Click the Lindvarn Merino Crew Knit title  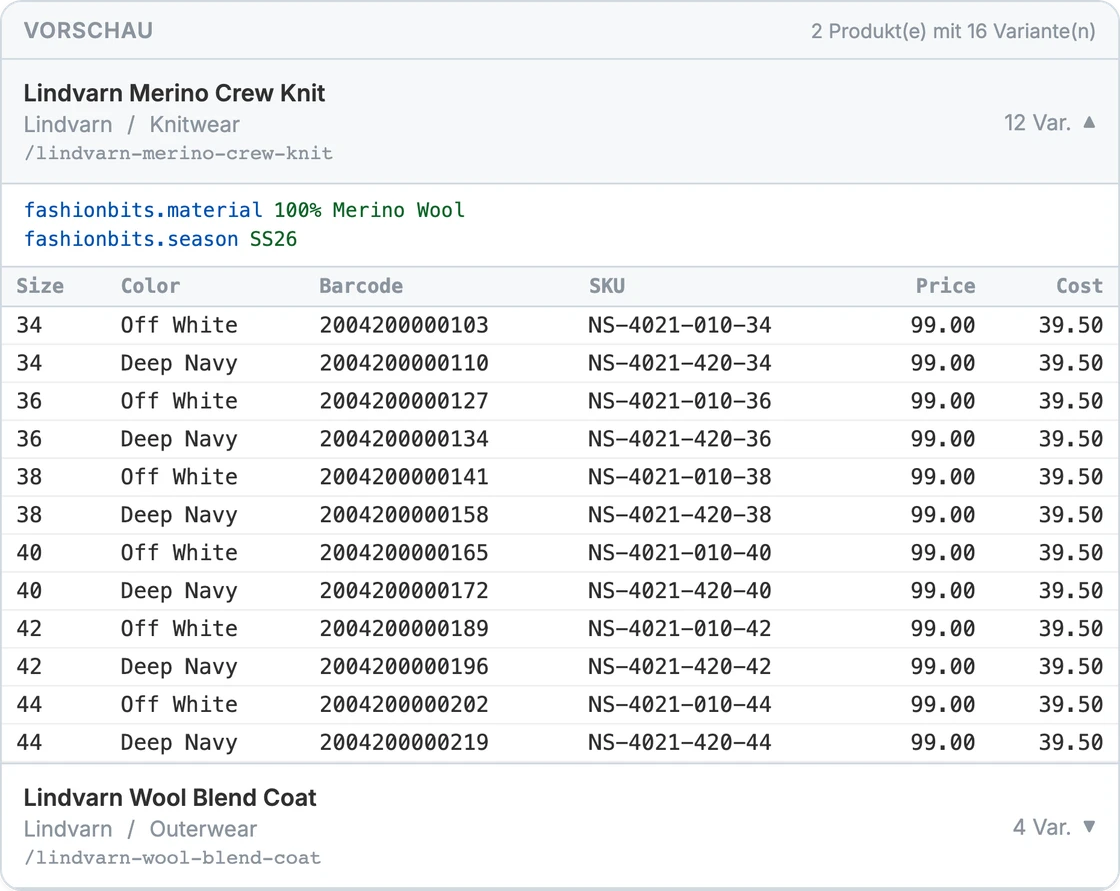tap(174, 93)
